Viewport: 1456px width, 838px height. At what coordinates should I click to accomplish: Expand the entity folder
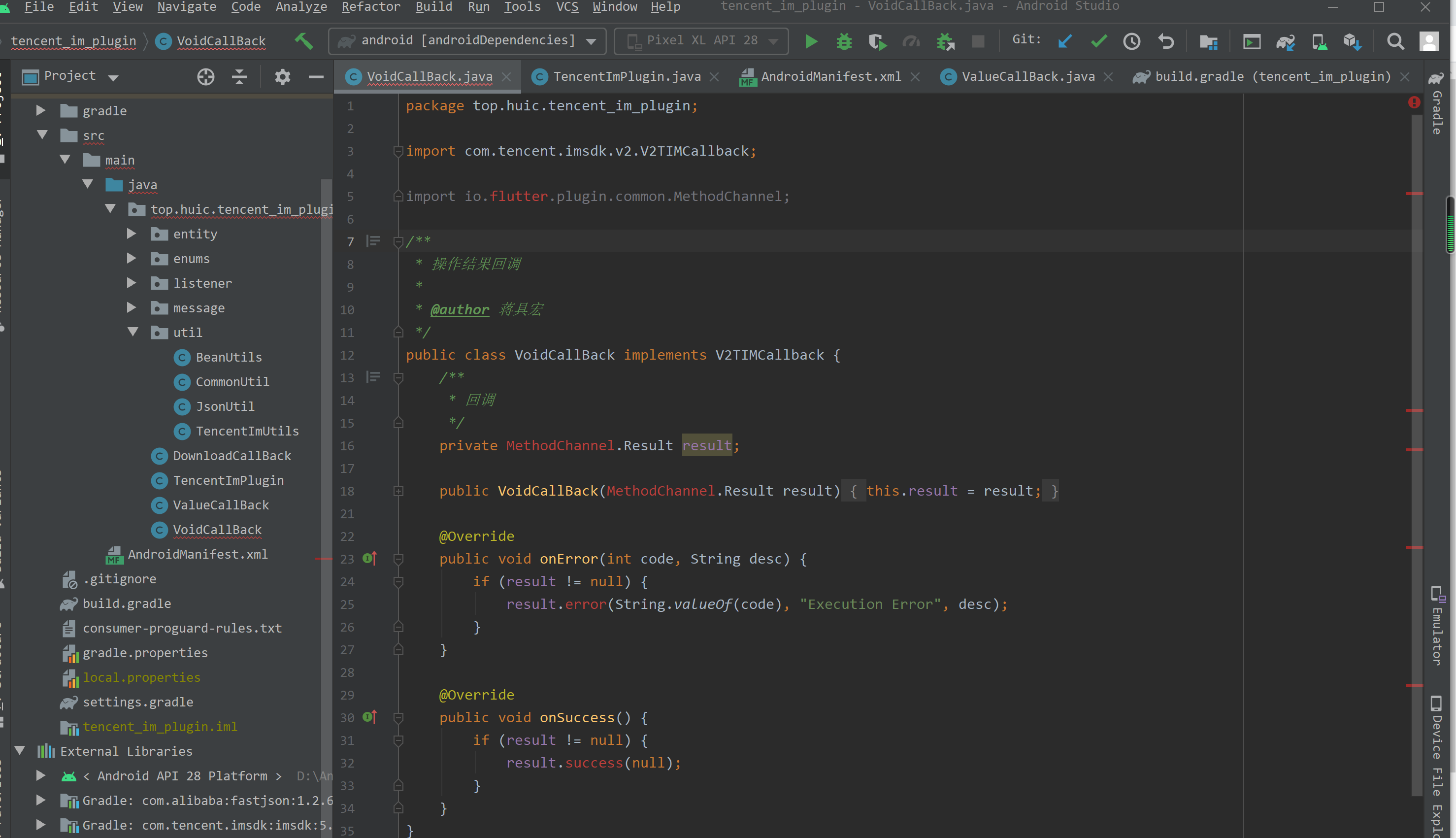(x=131, y=234)
